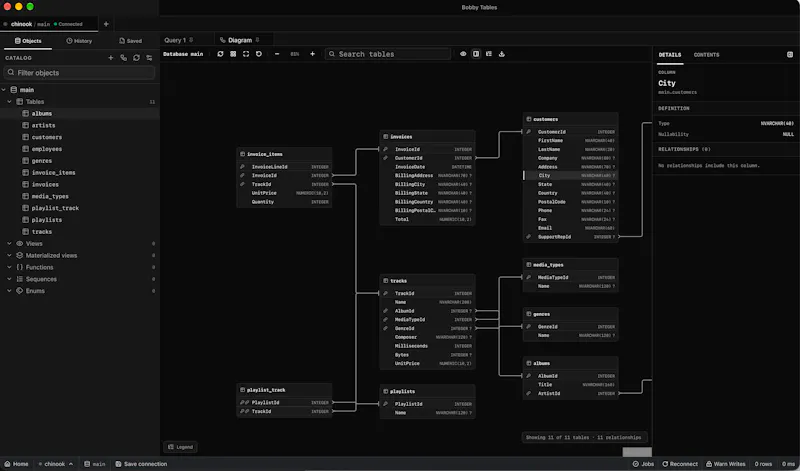
Task: Switch to the CONTENTS panel tab
Action: coord(706,55)
